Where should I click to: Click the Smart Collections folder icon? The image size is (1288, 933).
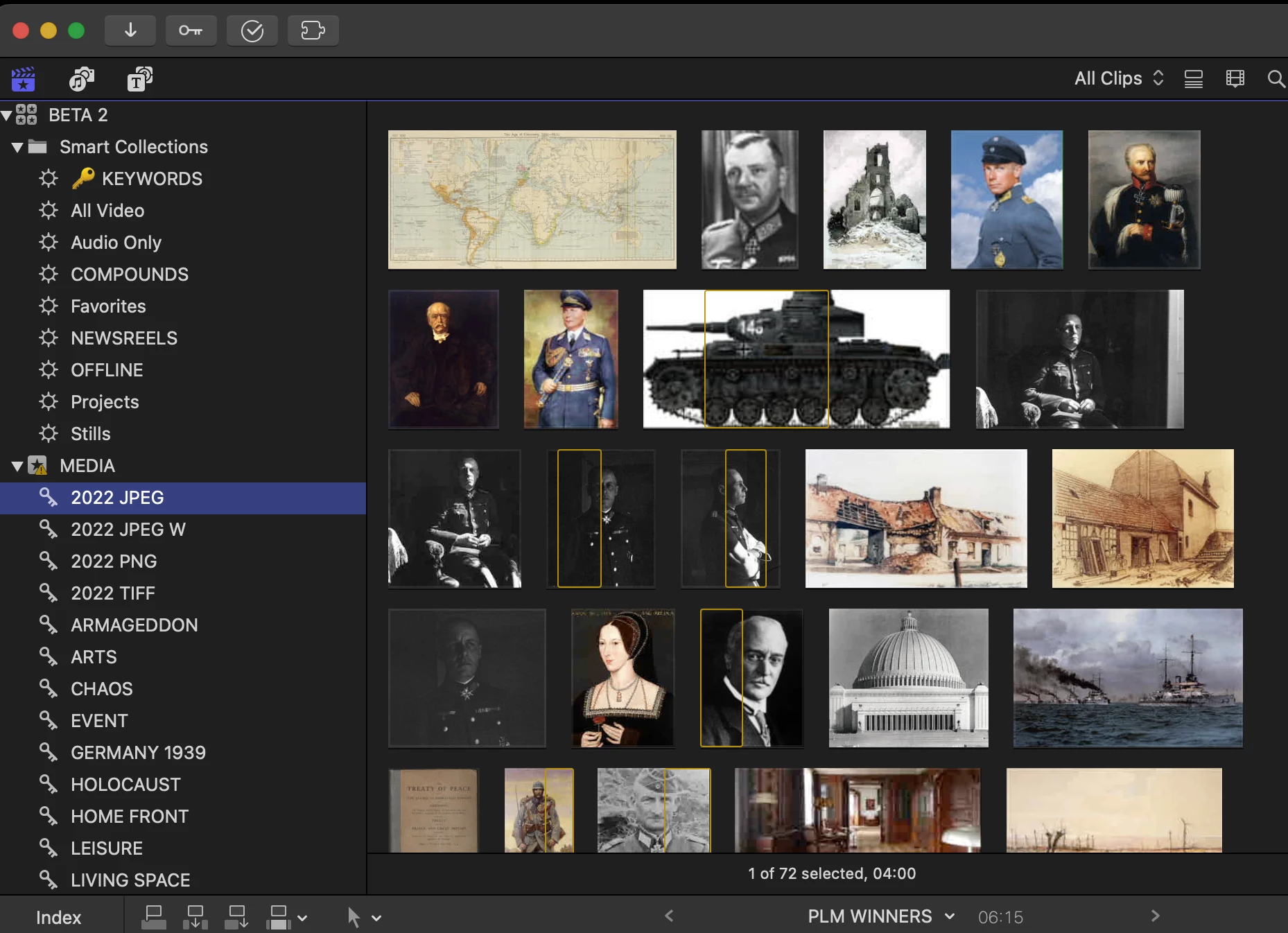tap(37, 146)
